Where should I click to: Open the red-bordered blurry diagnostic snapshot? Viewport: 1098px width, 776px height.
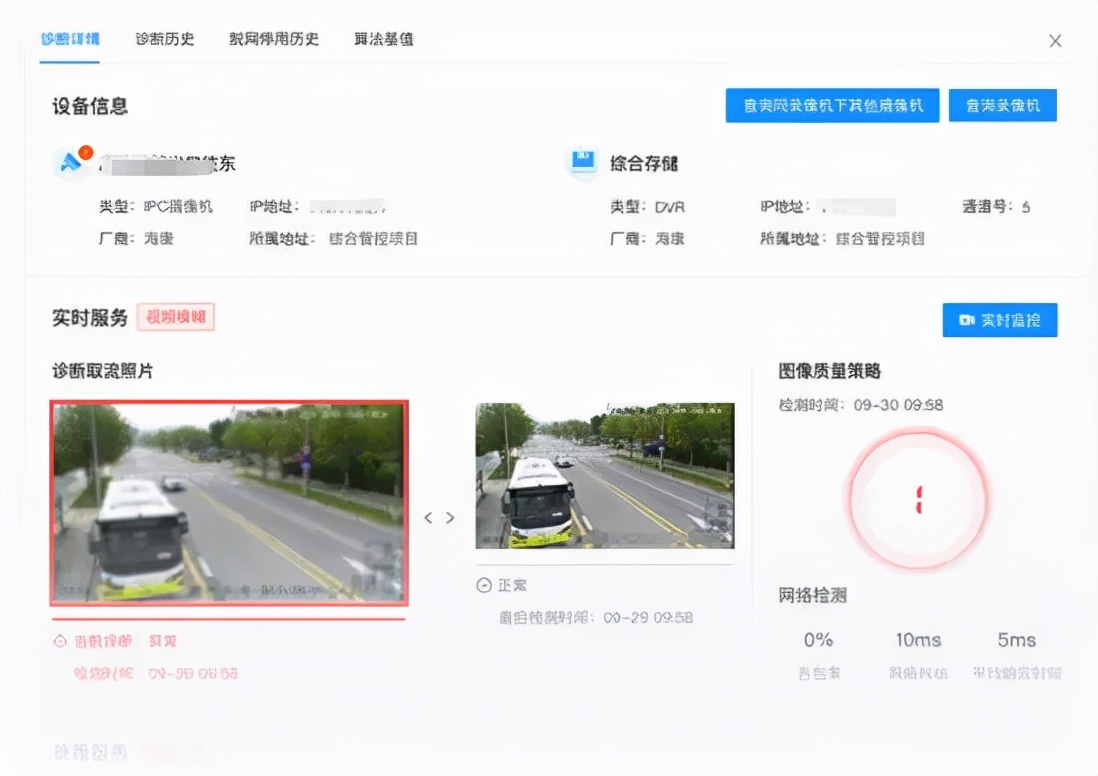point(229,503)
